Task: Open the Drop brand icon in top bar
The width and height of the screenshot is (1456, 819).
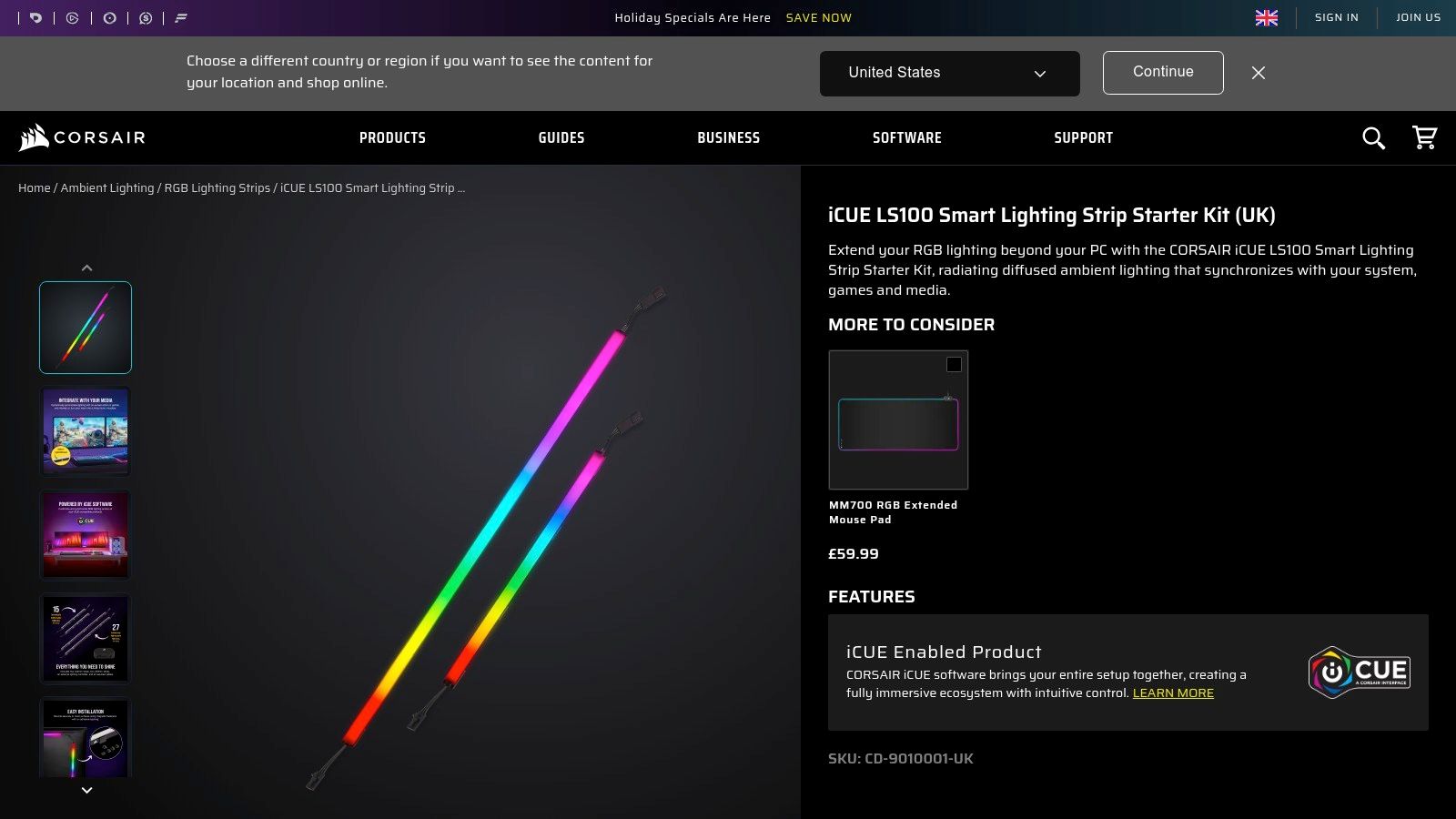Action: tap(35, 17)
